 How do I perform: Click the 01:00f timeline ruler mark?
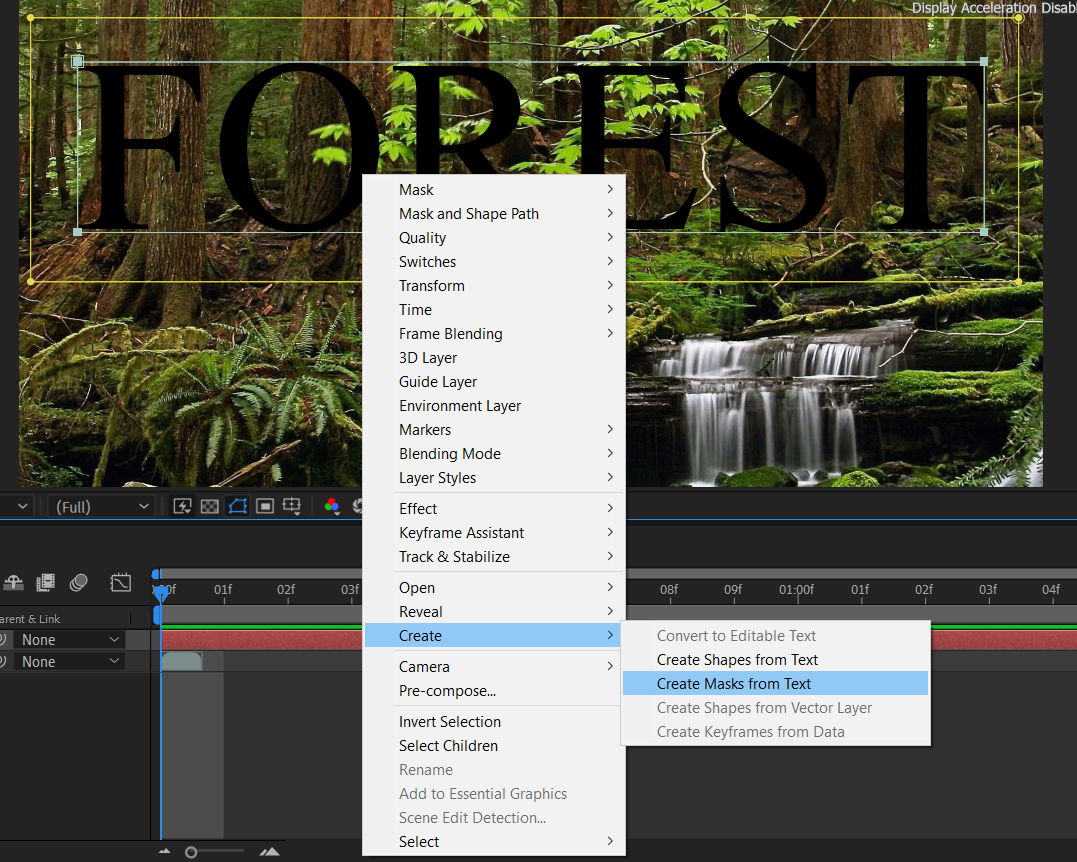tap(797, 590)
